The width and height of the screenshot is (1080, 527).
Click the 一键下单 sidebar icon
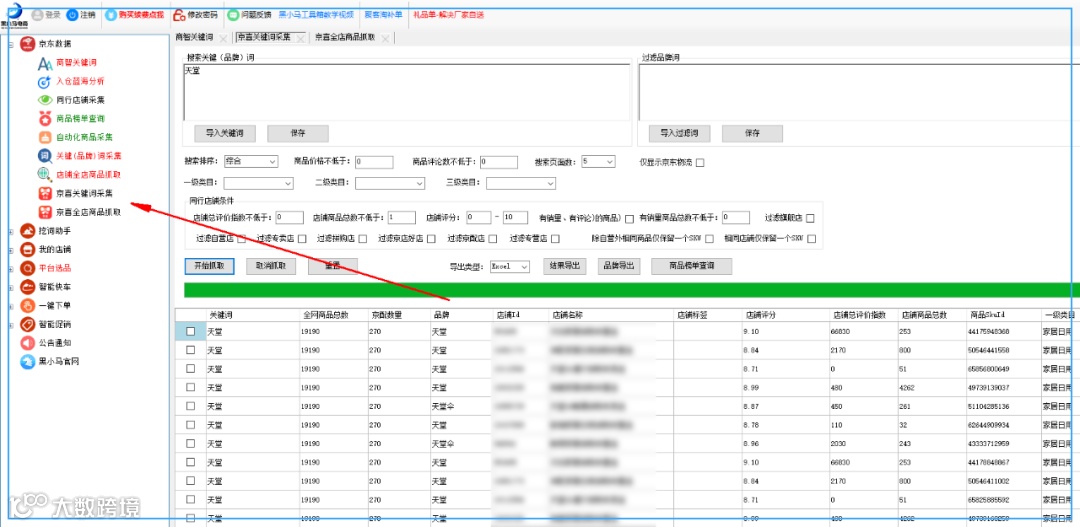pos(28,305)
